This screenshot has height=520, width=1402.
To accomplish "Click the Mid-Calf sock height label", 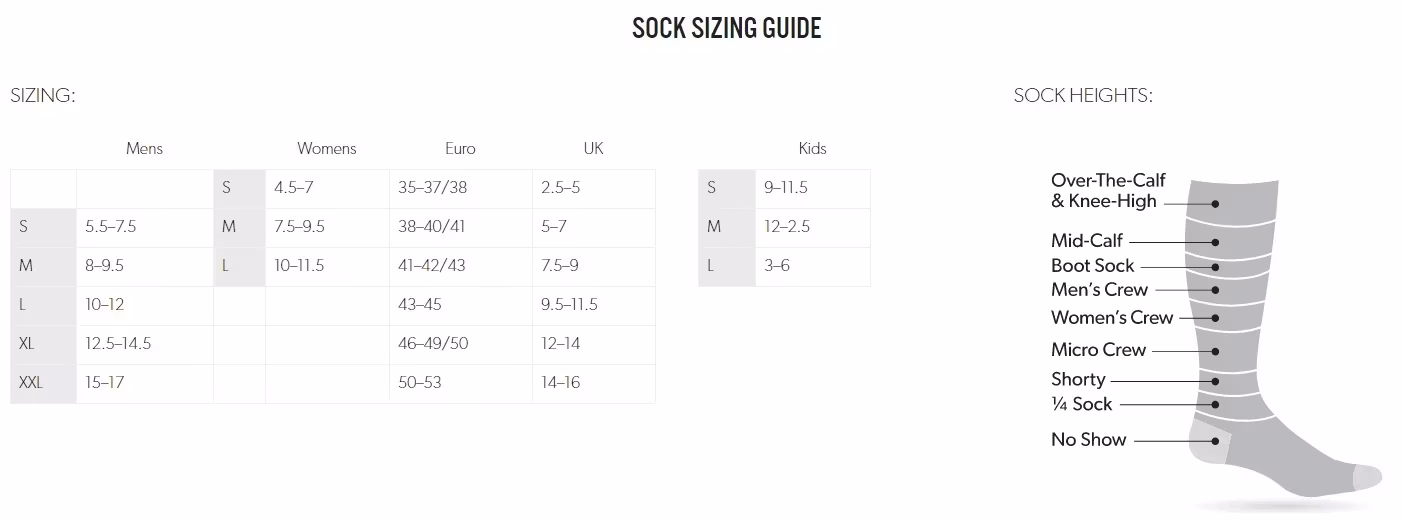I will click(x=1086, y=241).
